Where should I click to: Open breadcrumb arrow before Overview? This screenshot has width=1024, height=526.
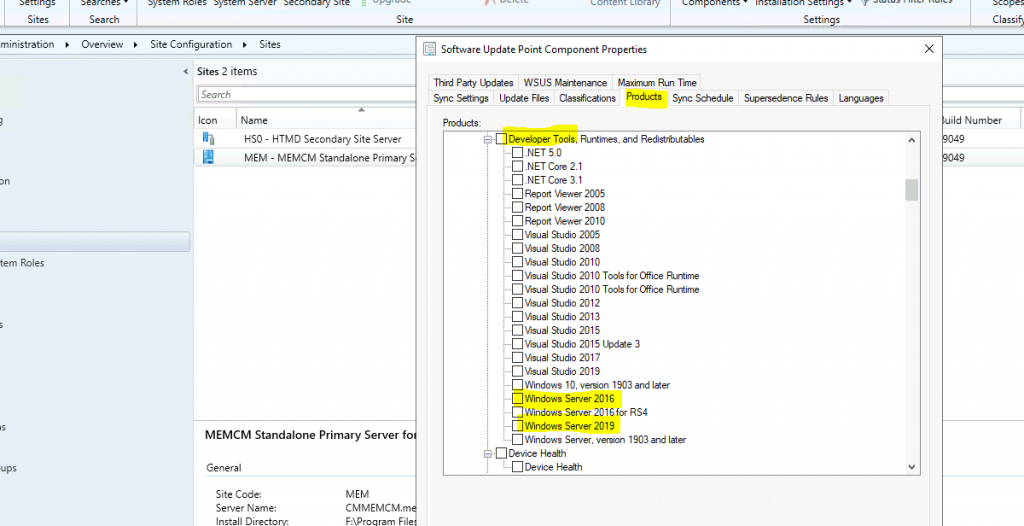click(68, 45)
